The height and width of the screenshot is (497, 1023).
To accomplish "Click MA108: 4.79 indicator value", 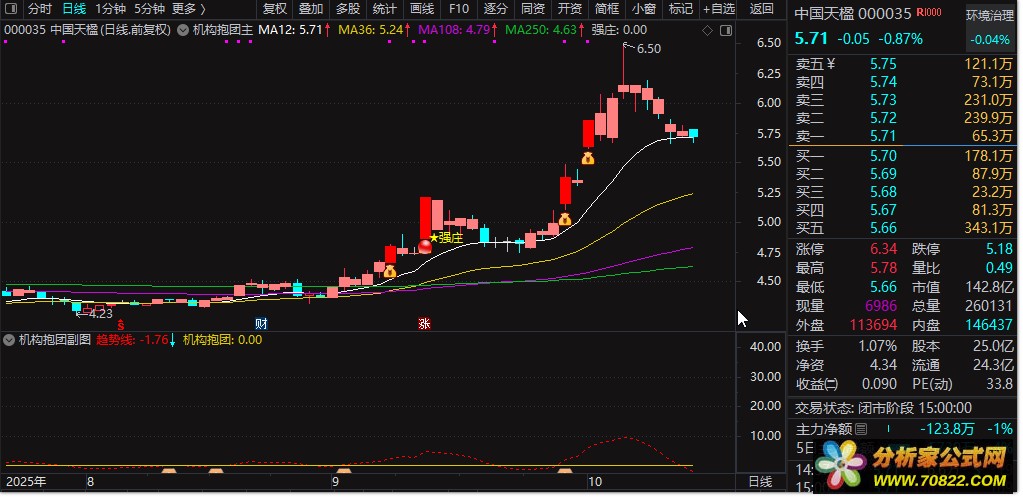I will [454, 30].
